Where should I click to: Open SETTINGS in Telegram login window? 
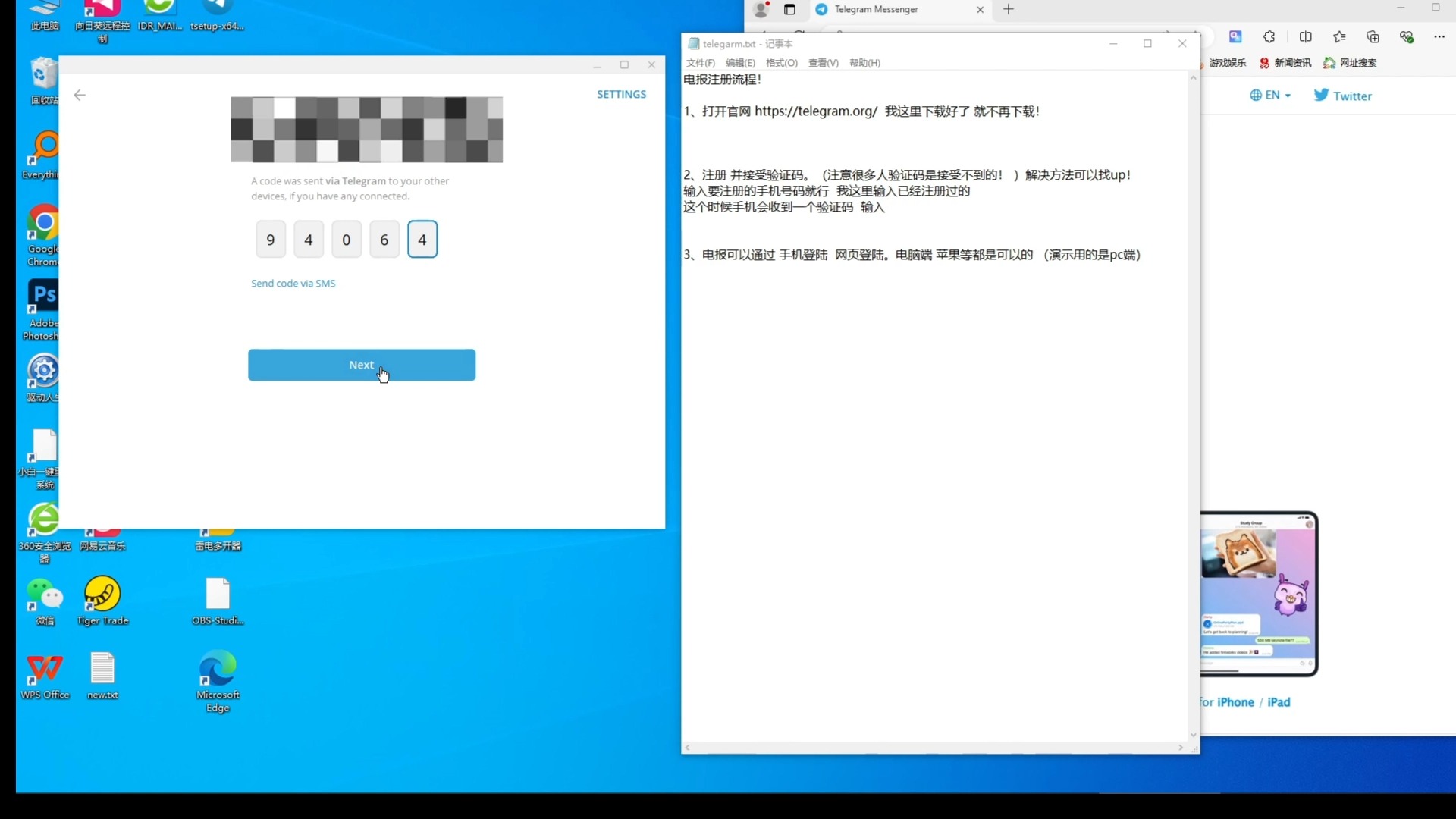621,93
